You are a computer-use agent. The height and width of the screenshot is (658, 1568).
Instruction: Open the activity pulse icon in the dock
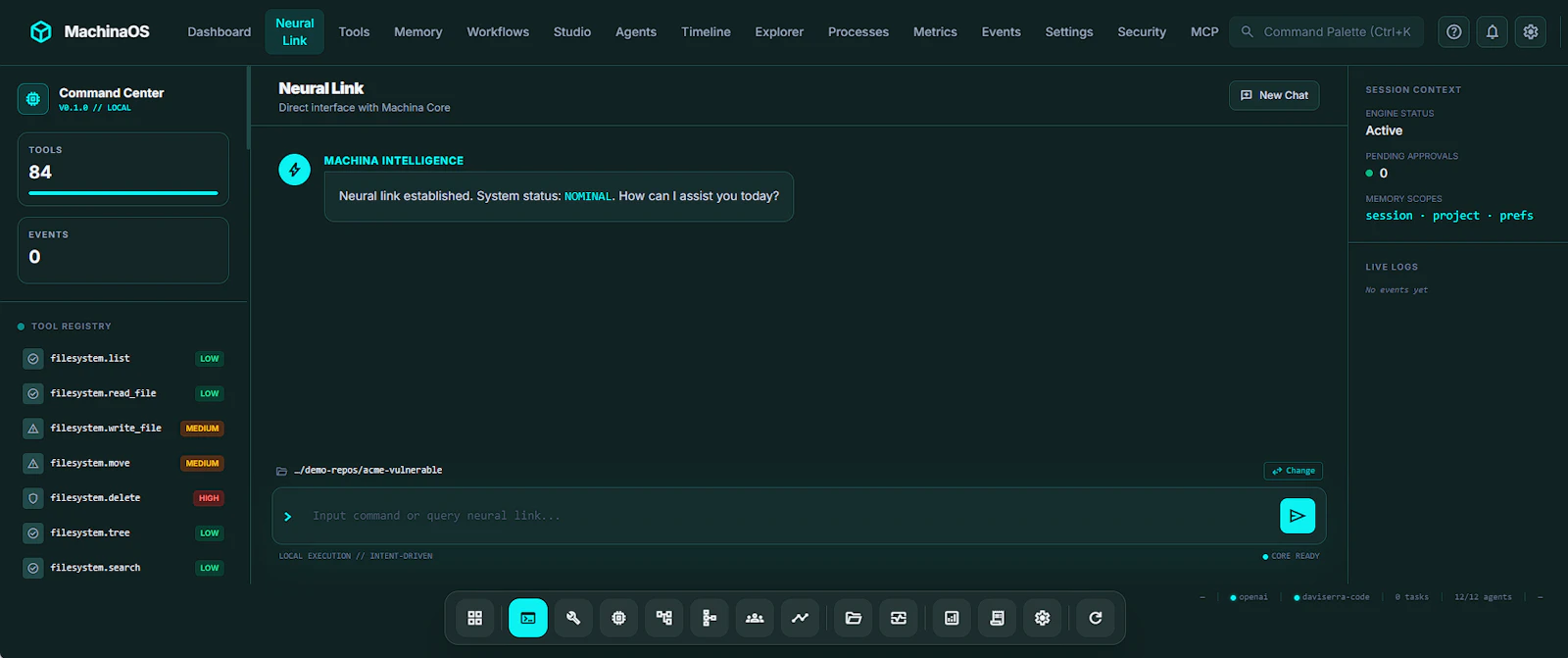point(899,618)
